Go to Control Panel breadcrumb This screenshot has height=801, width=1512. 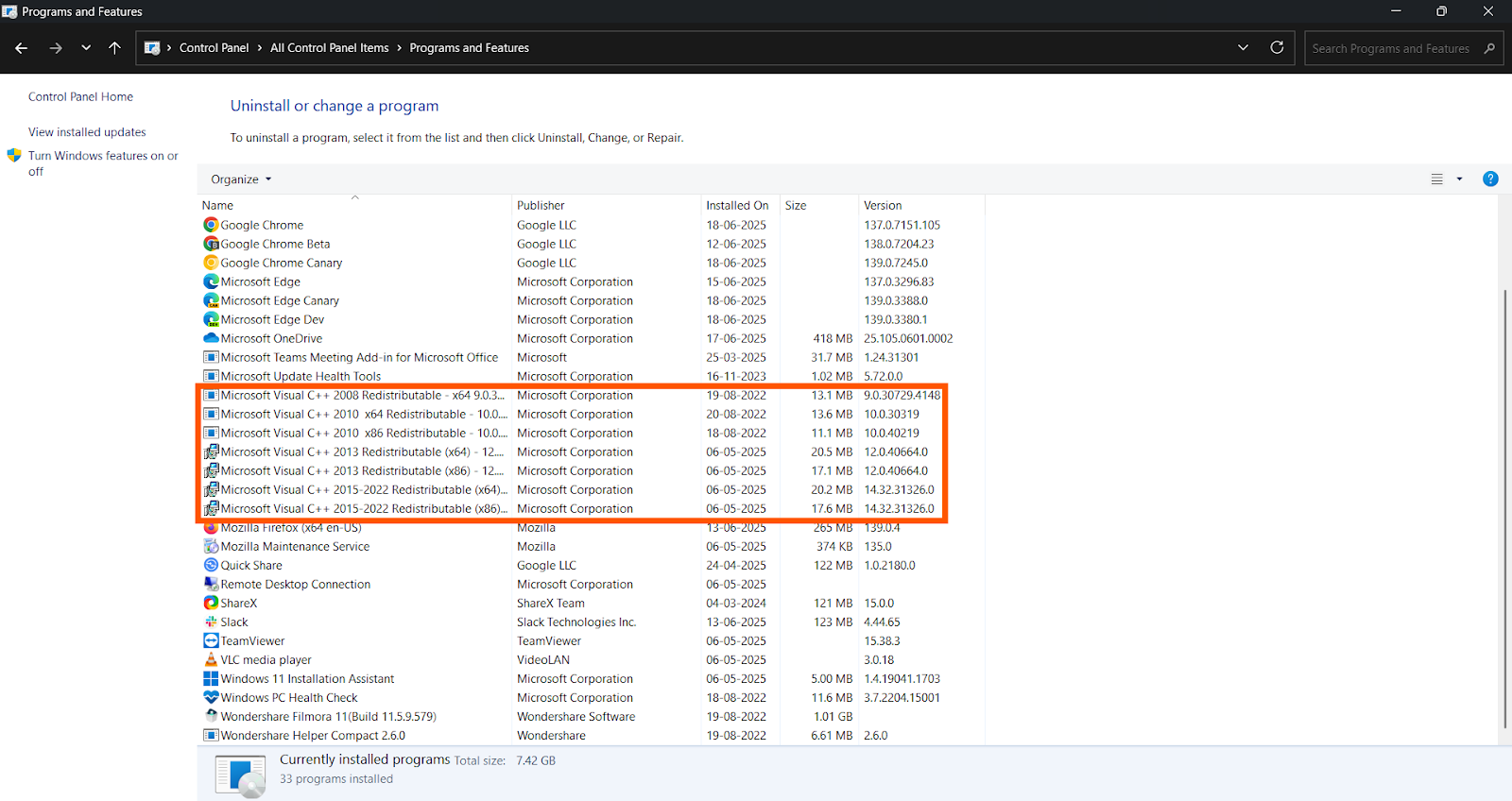tap(215, 48)
